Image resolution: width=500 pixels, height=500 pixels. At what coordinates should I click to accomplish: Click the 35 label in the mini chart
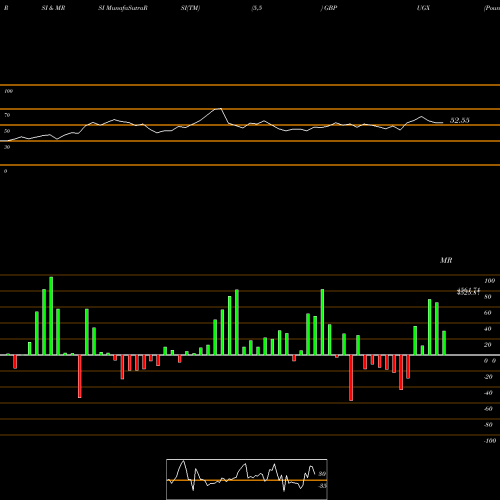click(x=322, y=486)
